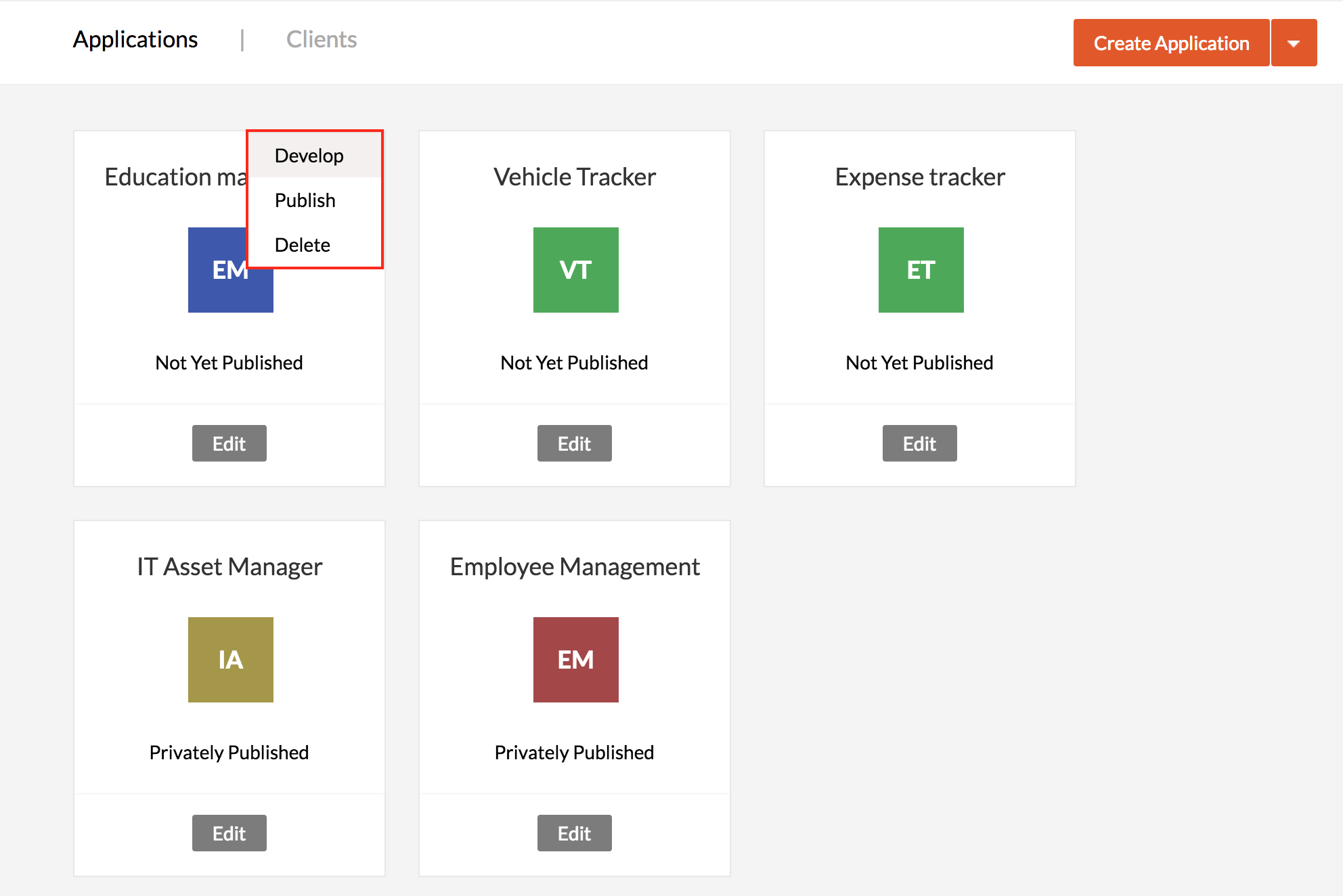
Task: Select the Expense tracker ET app icon
Action: [x=920, y=269]
